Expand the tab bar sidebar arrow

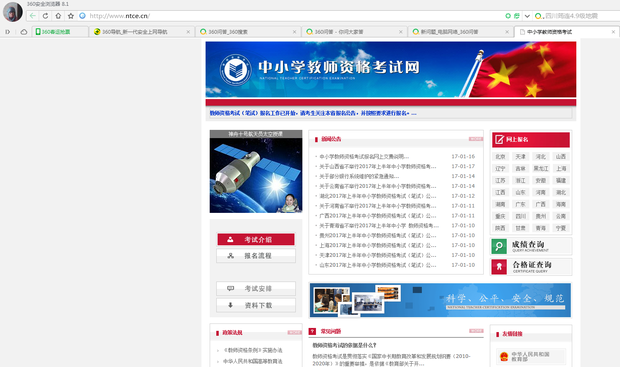[x=8, y=32]
